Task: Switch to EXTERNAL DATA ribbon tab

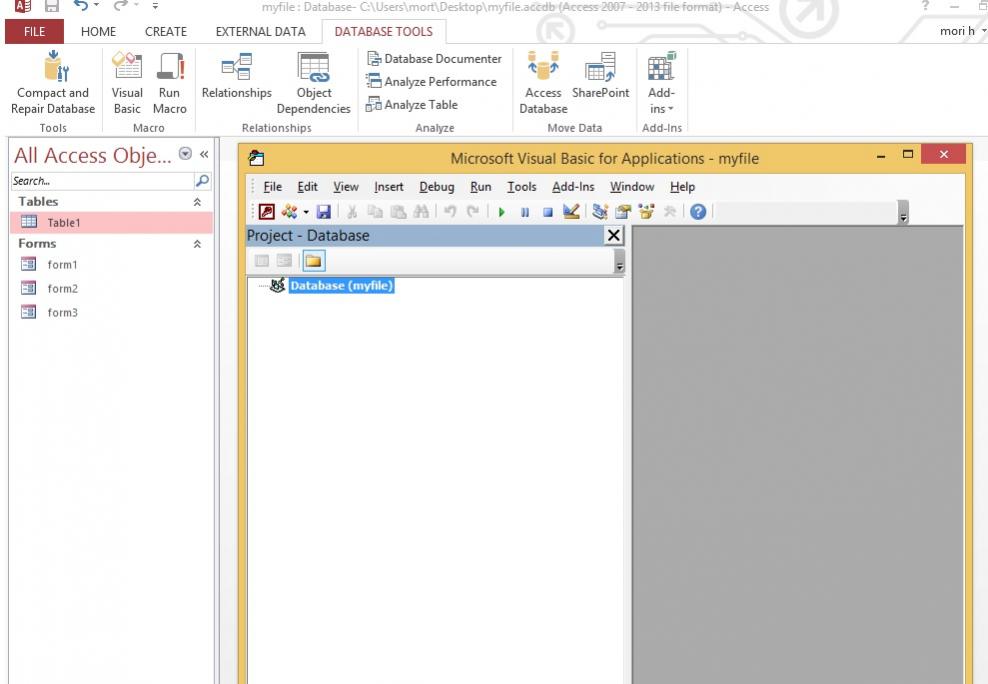Action: click(260, 31)
